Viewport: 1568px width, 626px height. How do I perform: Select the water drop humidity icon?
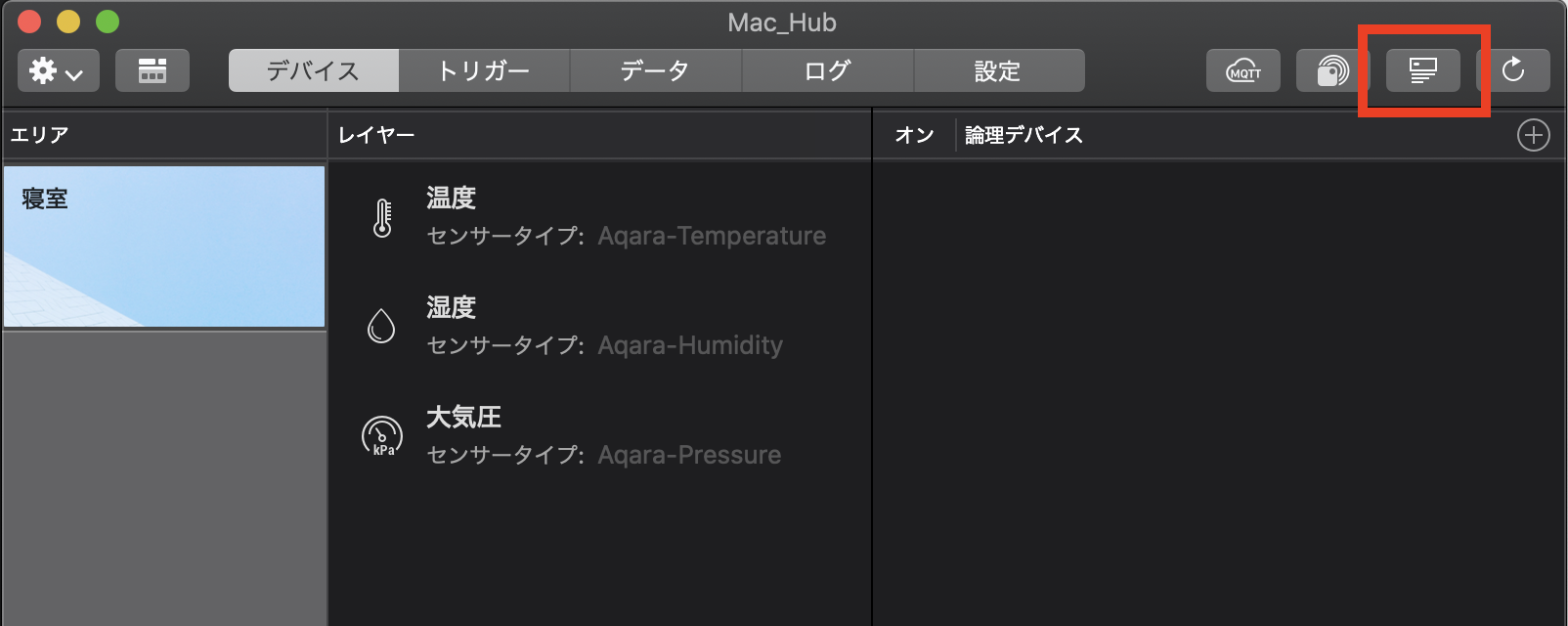point(381,326)
